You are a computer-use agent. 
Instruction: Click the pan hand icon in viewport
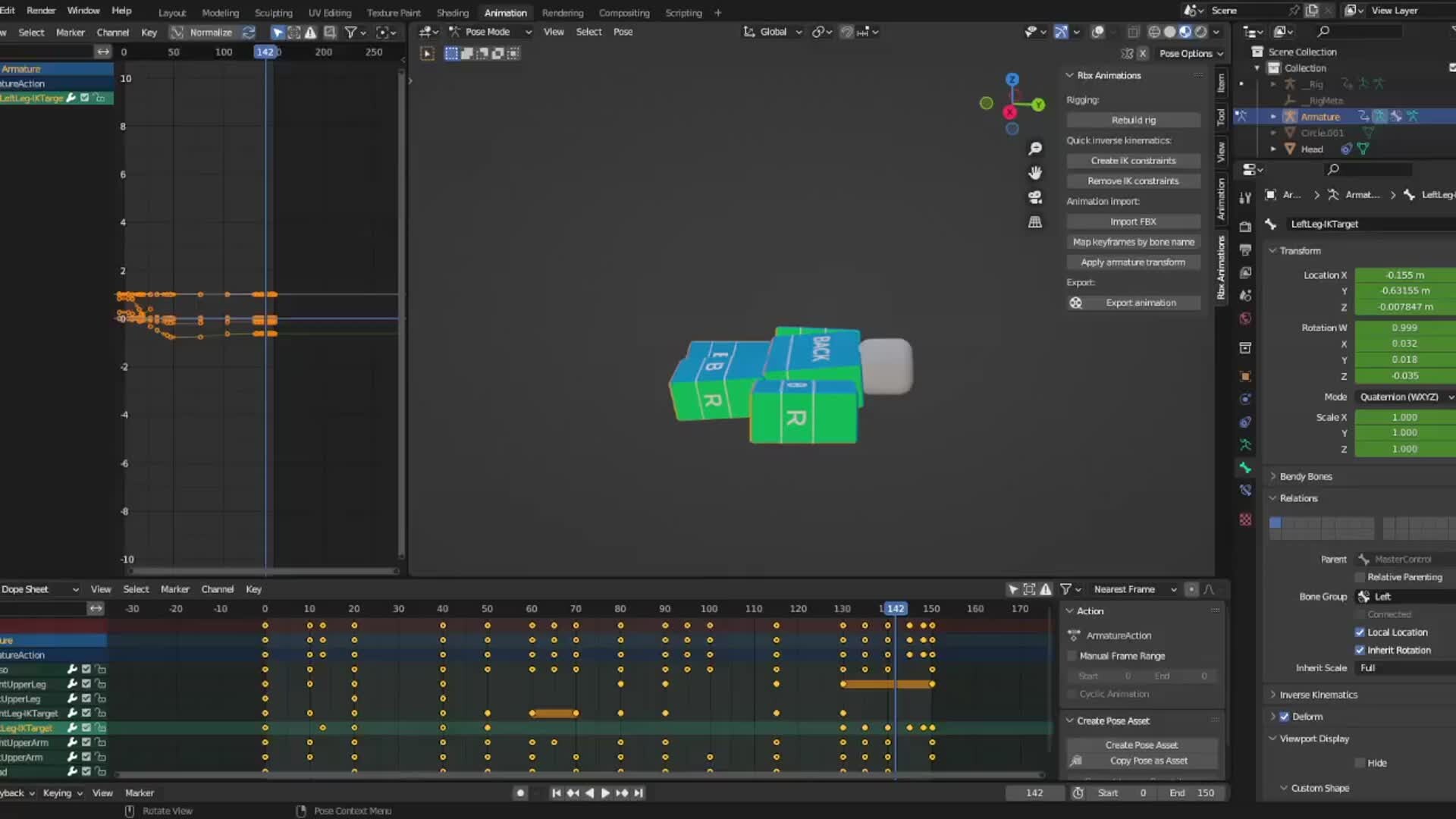point(1035,173)
